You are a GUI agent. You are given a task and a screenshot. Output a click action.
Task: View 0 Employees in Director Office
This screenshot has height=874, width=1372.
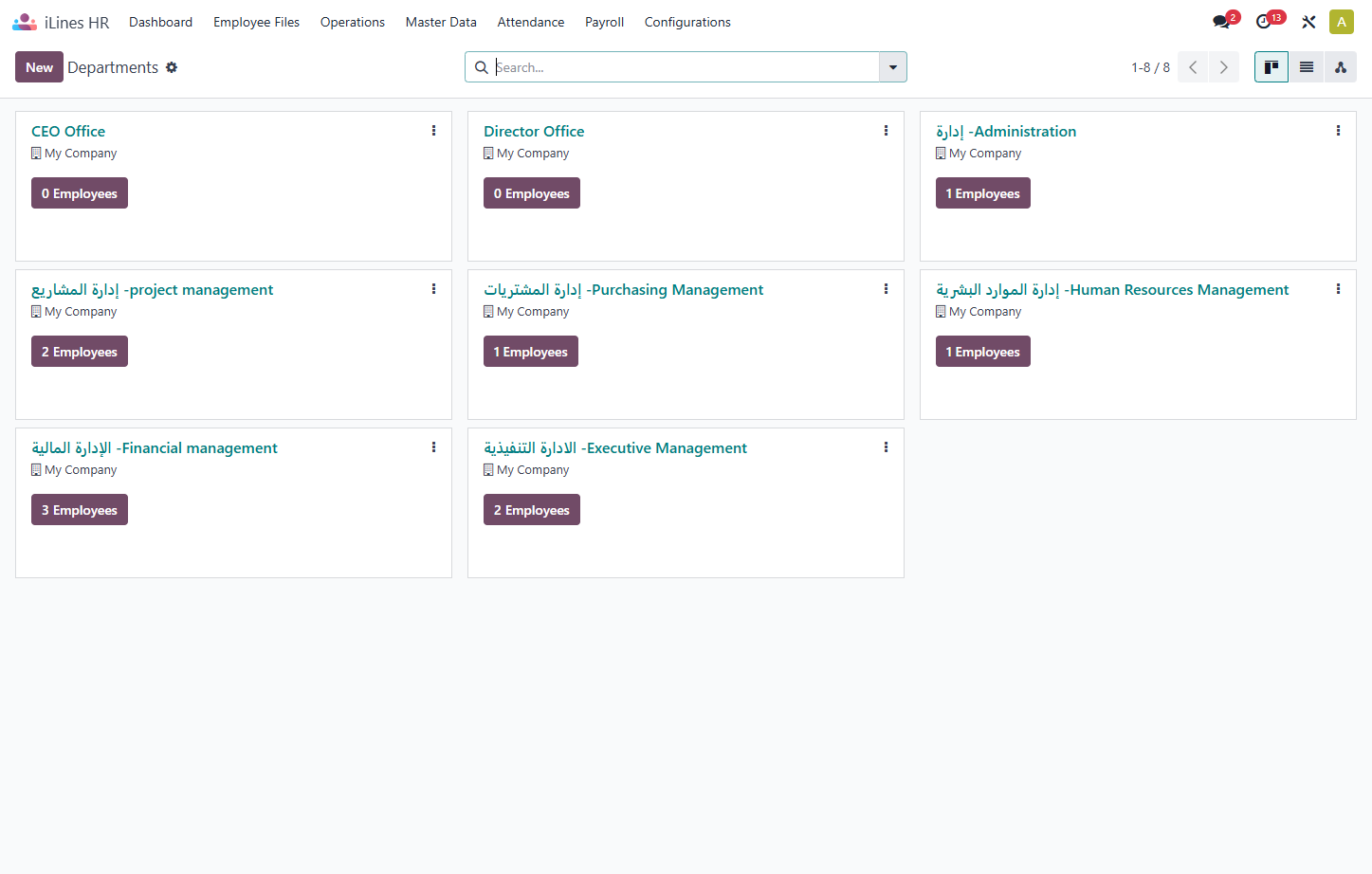[x=532, y=193]
